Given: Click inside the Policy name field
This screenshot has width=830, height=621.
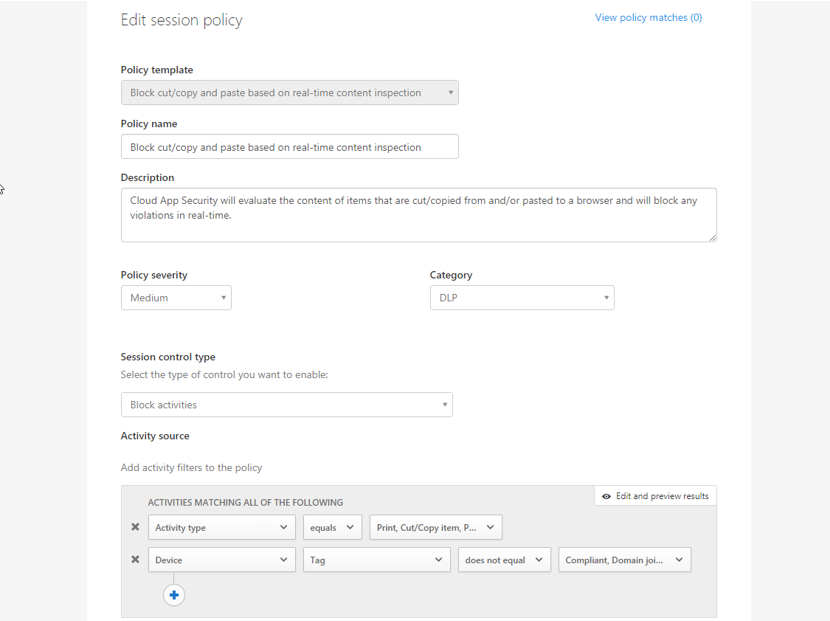Looking at the screenshot, I should pos(288,146).
